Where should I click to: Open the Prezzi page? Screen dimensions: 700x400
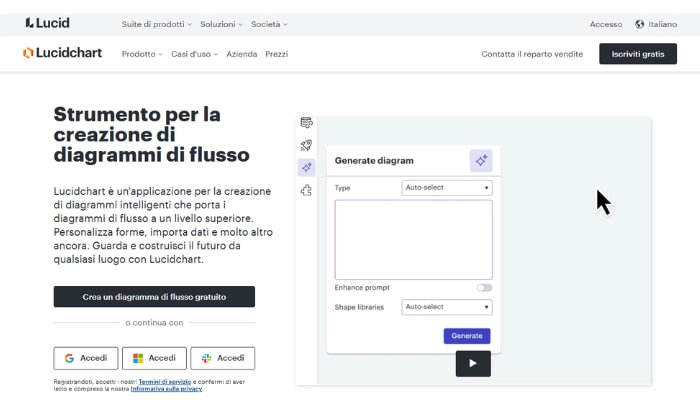pyautogui.click(x=276, y=54)
